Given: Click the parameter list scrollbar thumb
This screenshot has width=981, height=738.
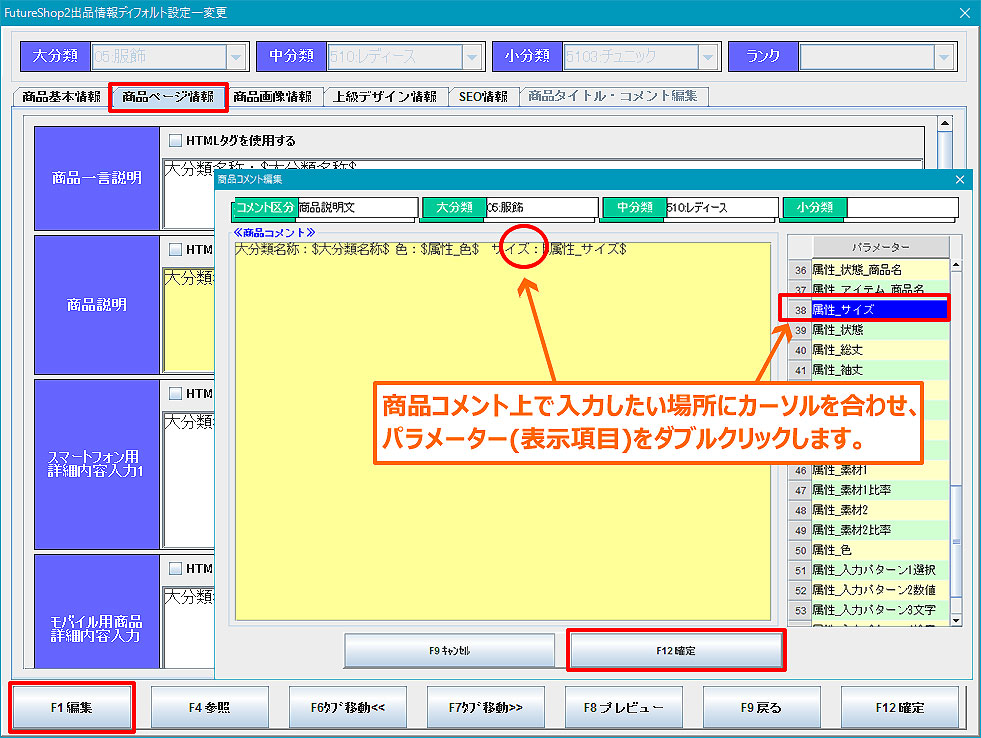Looking at the screenshot, I should pos(955,540).
